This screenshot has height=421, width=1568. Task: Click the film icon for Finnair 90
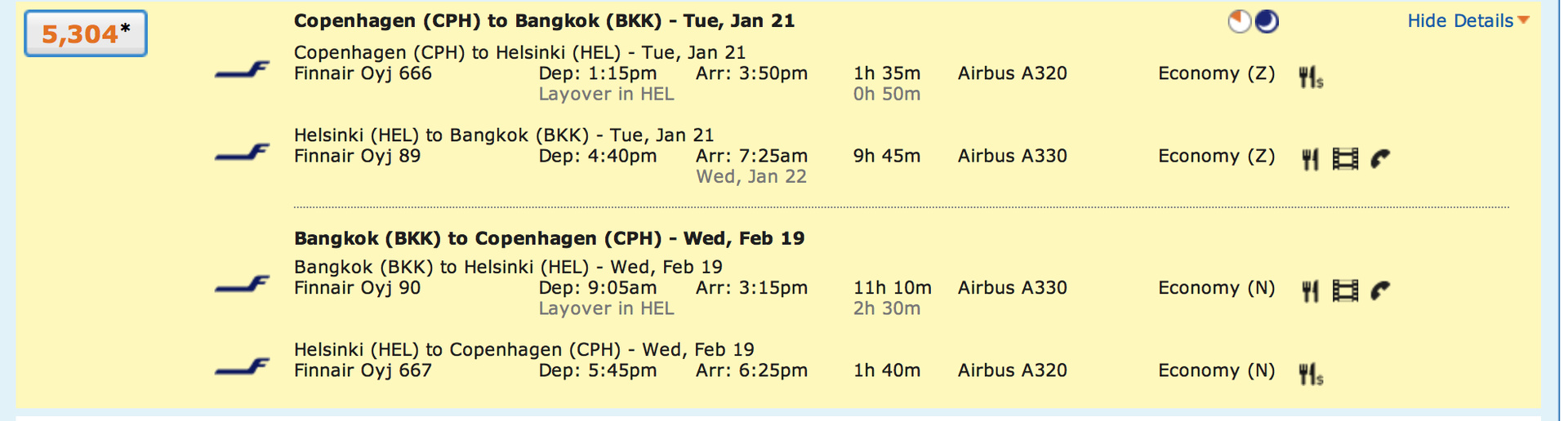pyautogui.click(x=1345, y=290)
